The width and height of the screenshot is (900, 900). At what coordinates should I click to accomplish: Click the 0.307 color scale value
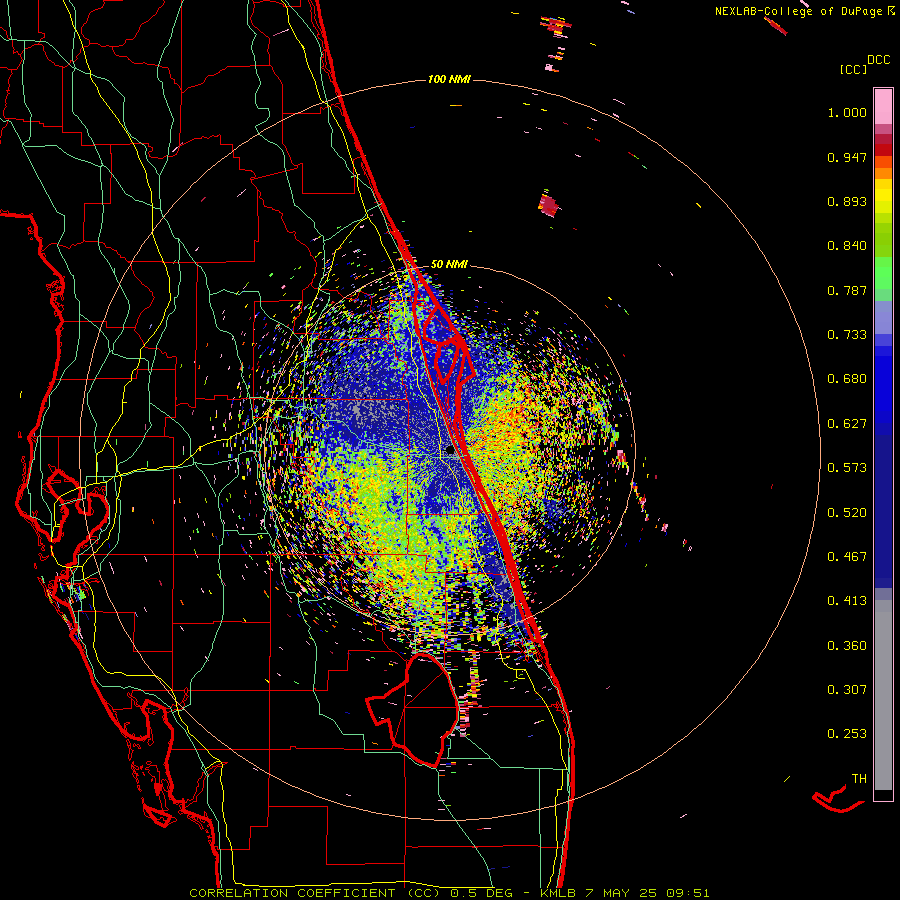847,690
